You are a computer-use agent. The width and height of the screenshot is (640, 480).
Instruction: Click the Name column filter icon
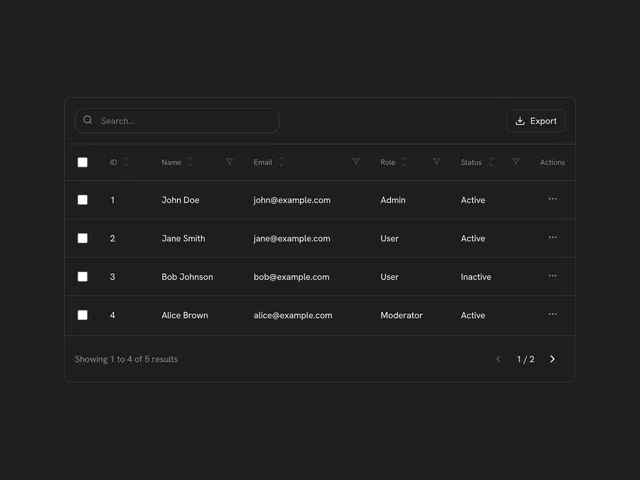(229, 162)
